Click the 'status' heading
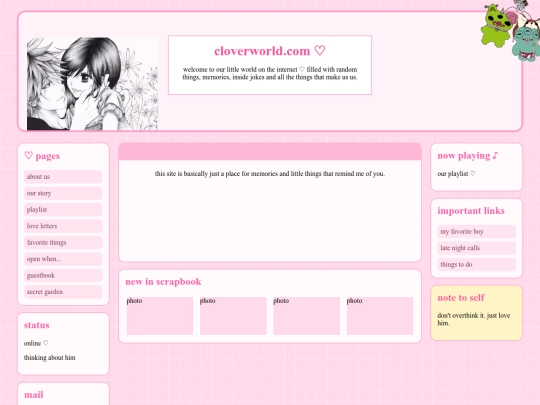Image resolution: width=540 pixels, height=405 pixels. [x=37, y=325]
